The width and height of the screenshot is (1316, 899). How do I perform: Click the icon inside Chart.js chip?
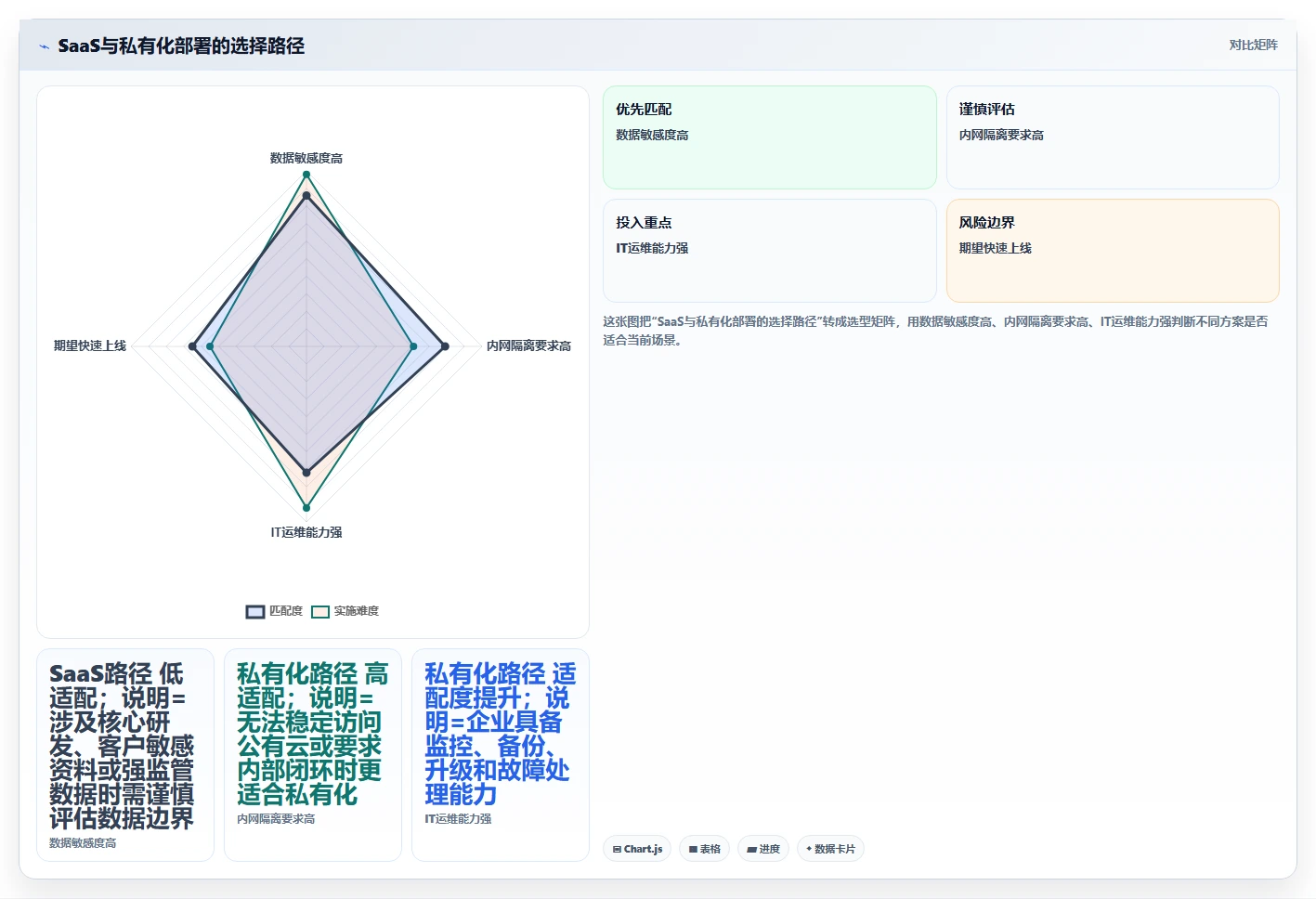click(x=617, y=849)
